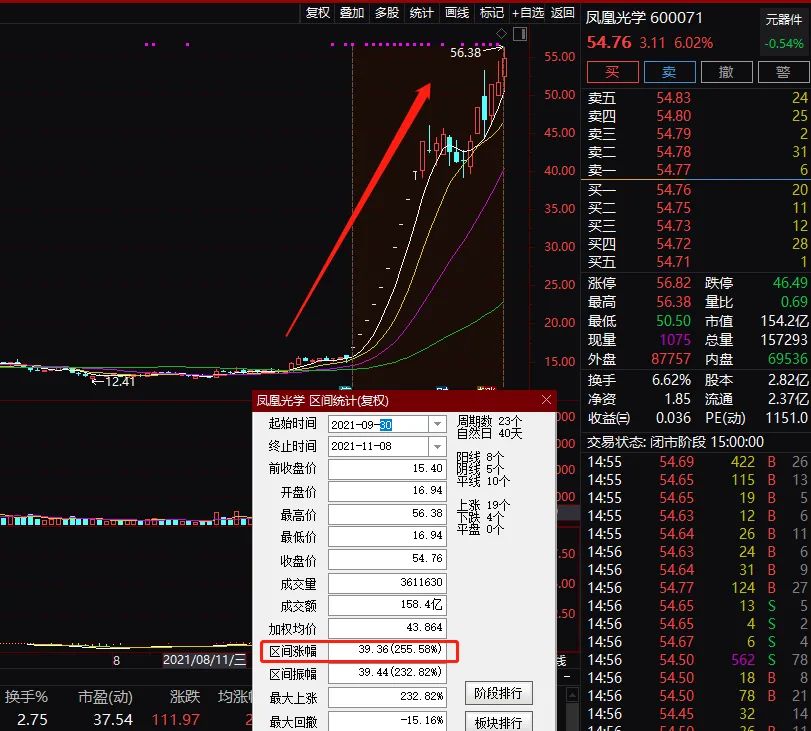This screenshot has height=731, width=811.
Task: Open the 阶段排行 stage ranking
Action: [501, 692]
